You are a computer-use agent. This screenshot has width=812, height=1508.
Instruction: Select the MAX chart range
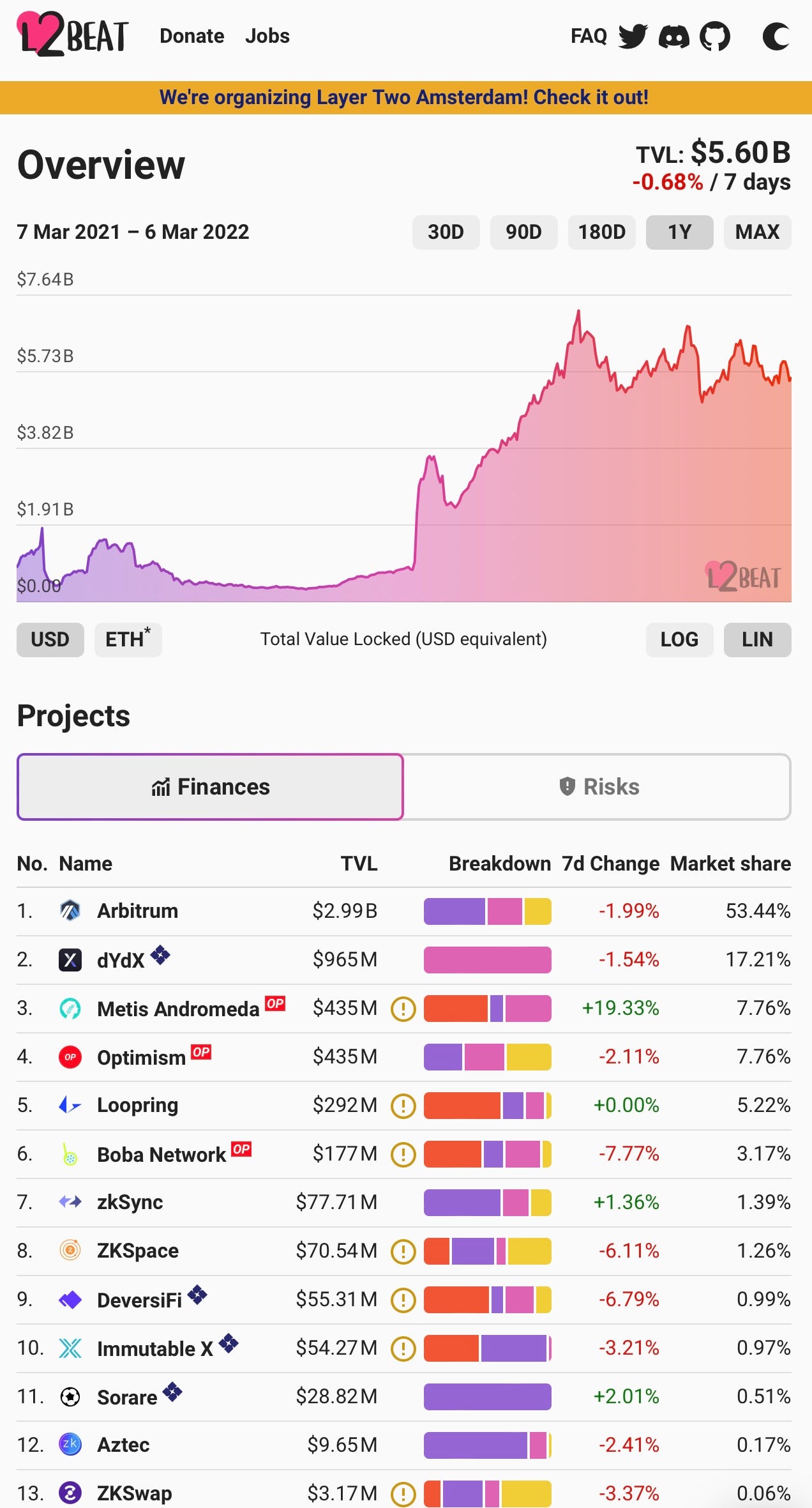tap(757, 232)
